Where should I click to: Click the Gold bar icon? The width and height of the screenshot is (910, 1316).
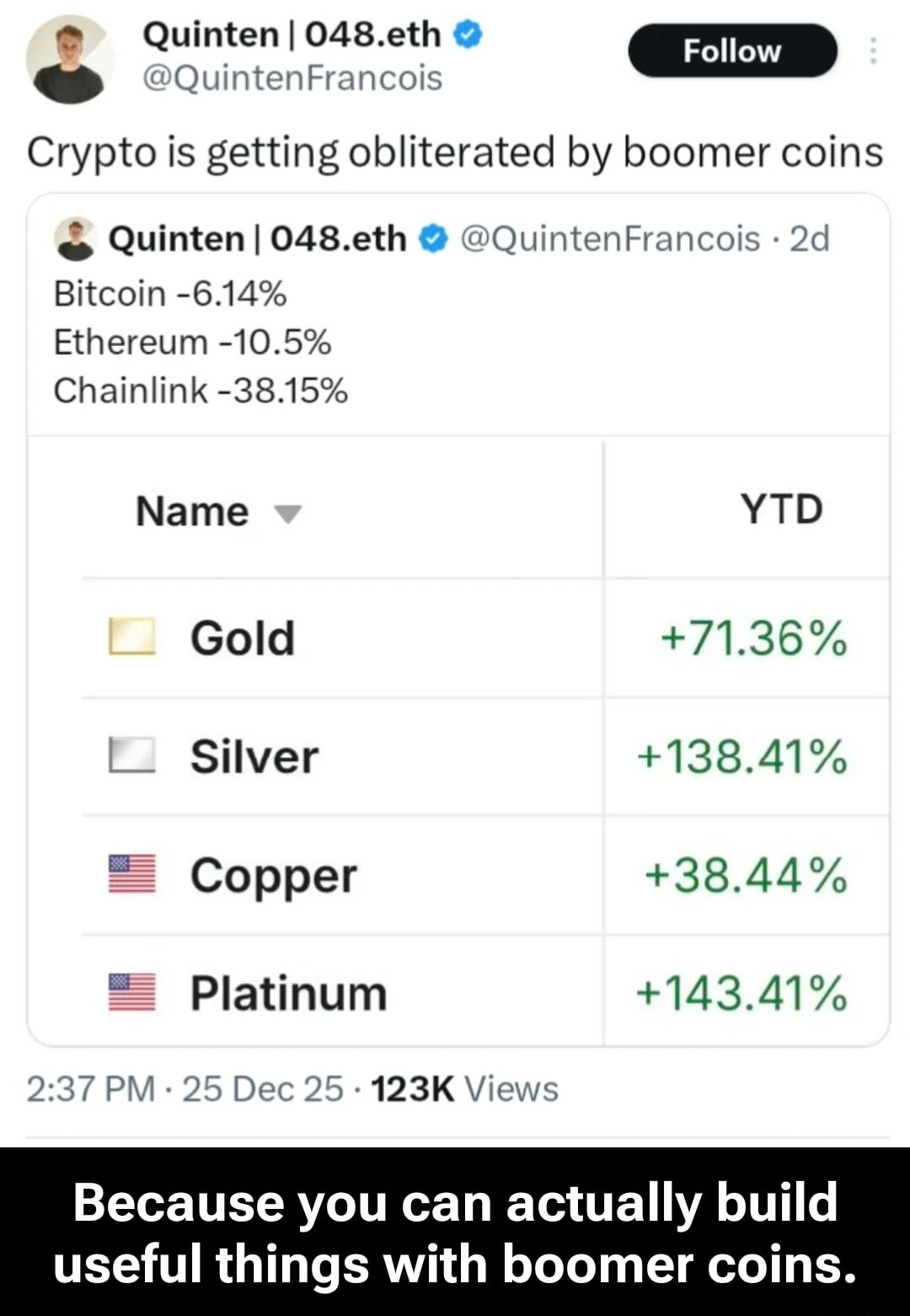click(131, 637)
